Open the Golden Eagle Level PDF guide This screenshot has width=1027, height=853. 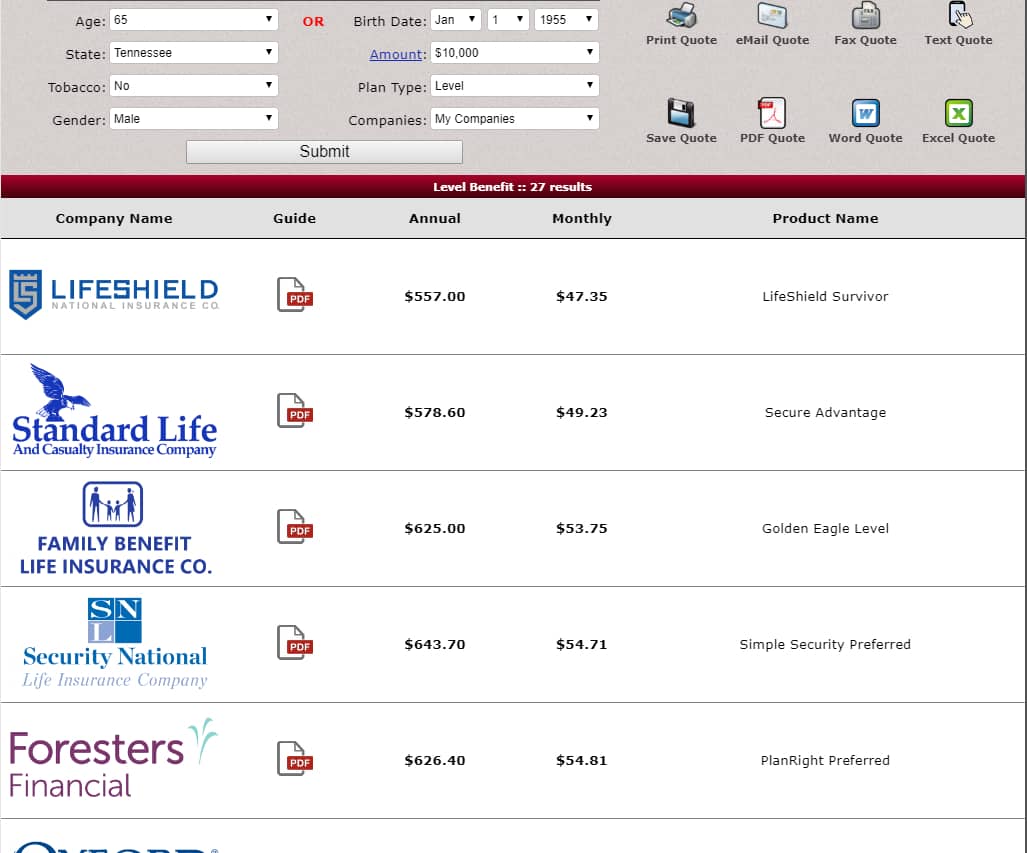tap(295, 527)
